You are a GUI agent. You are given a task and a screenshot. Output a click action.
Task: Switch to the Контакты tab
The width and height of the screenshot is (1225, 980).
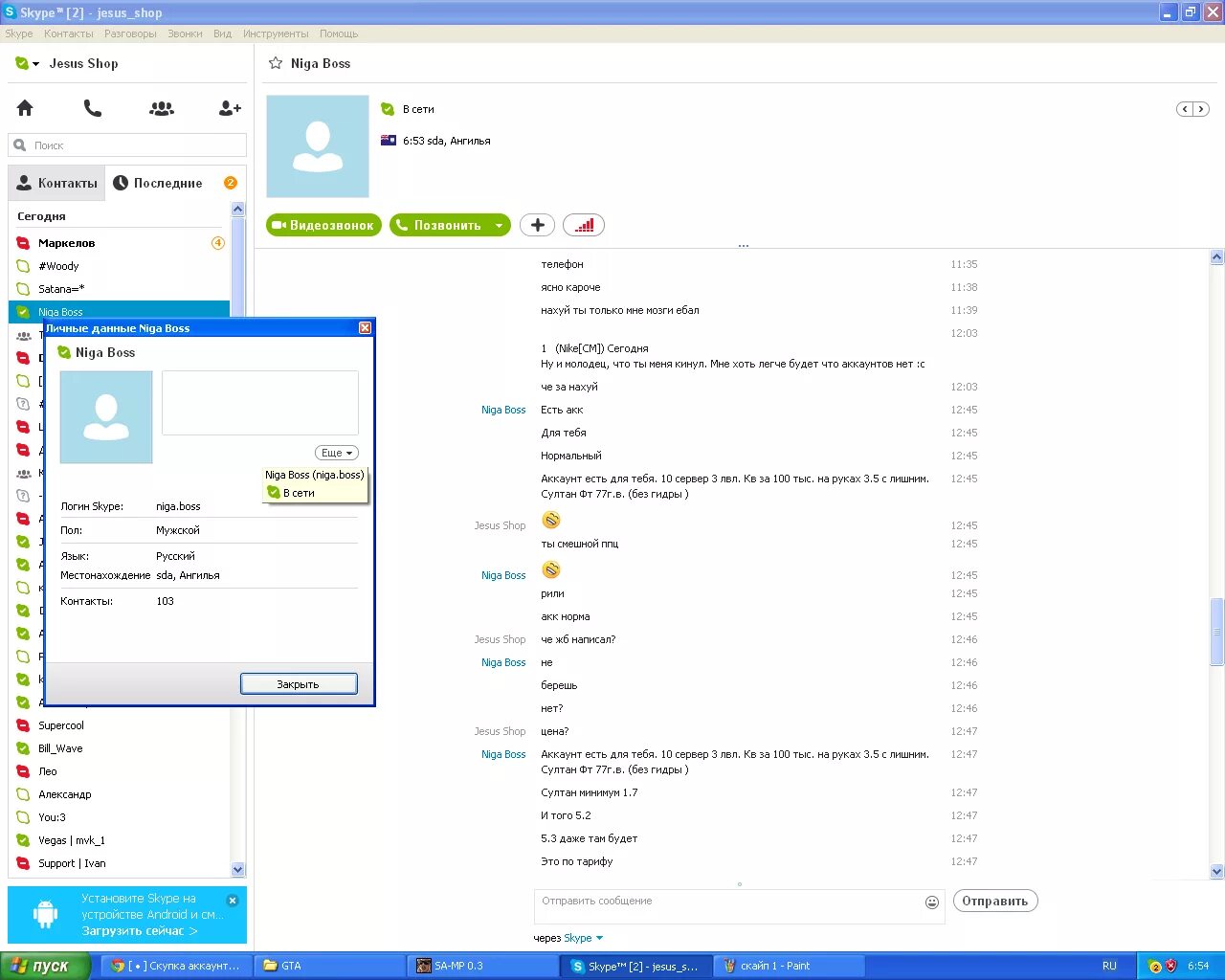56,183
